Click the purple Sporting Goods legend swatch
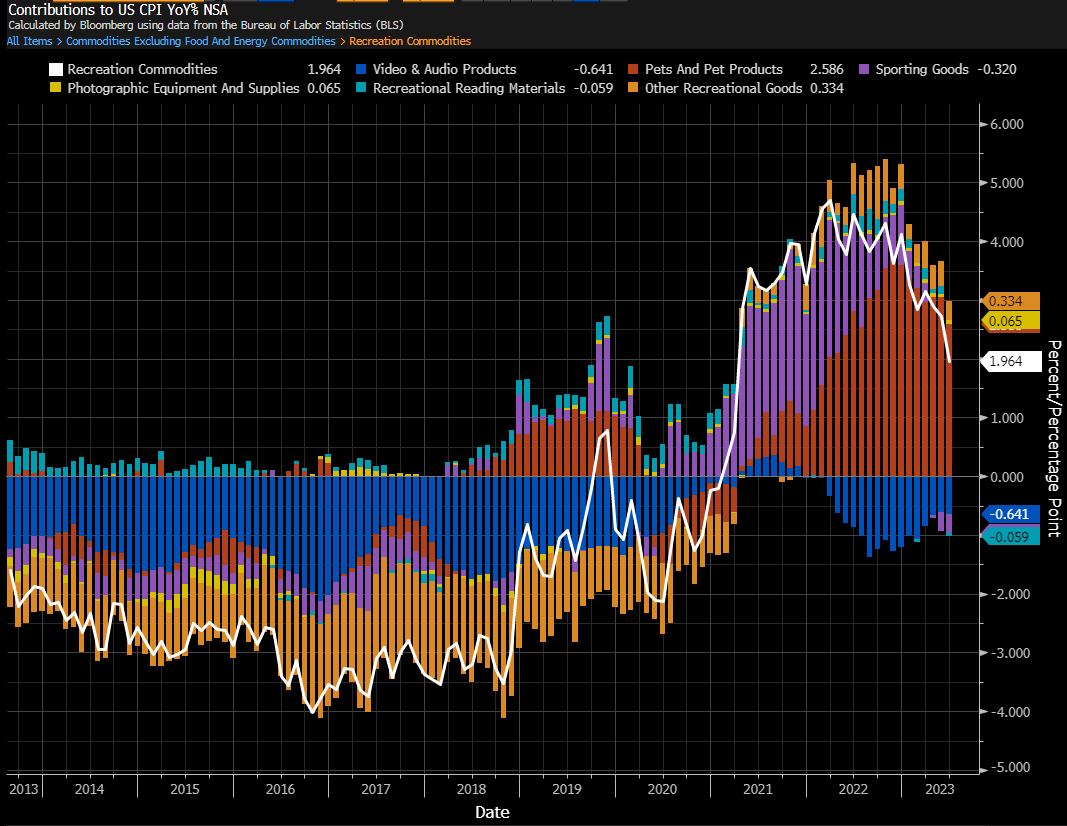This screenshot has height=826, width=1067. tap(864, 69)
